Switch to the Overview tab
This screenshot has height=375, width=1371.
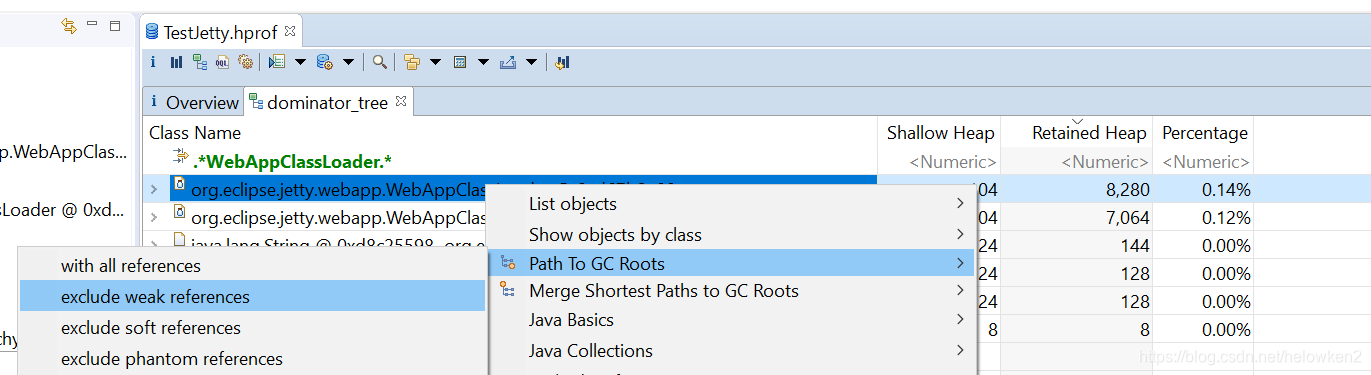[x=195, y=102]
